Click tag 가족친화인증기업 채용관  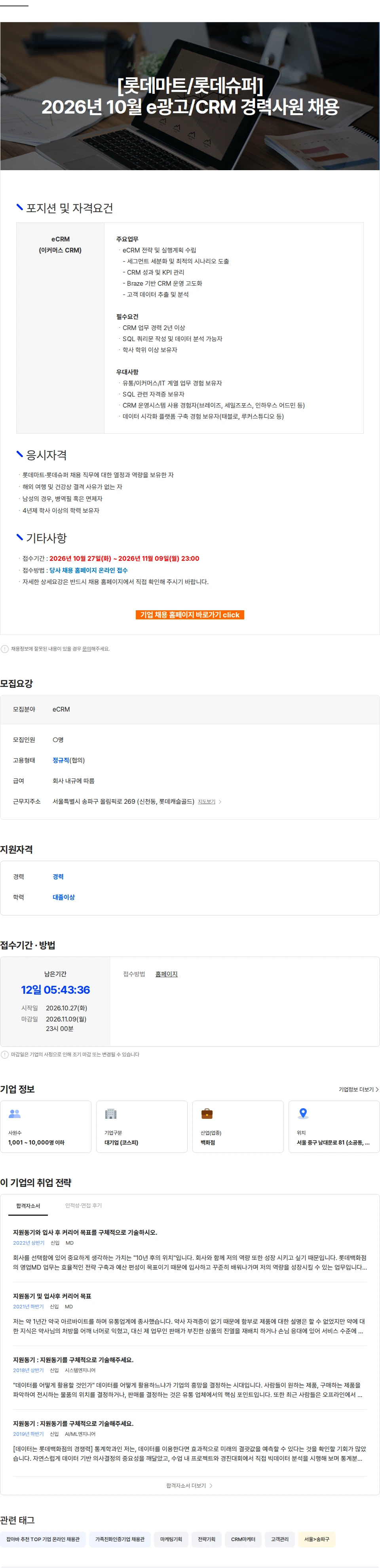pos(120,1540)
